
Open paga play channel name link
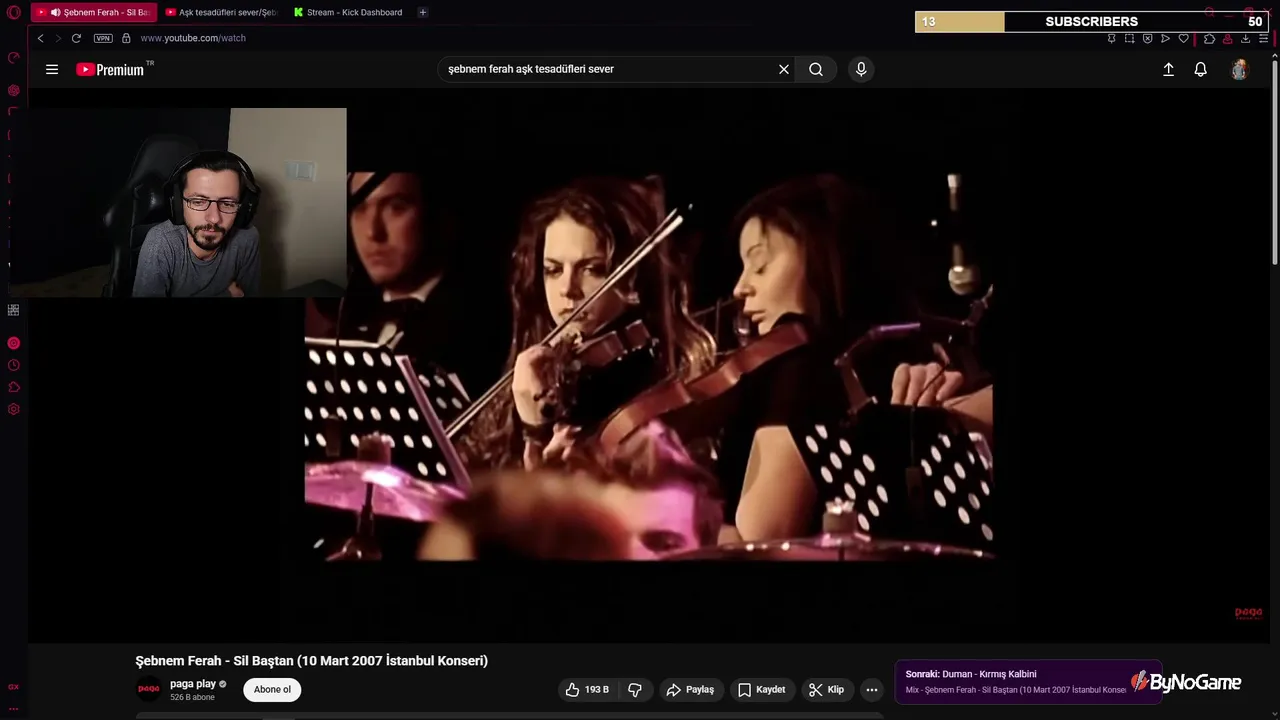pos(193,684)
